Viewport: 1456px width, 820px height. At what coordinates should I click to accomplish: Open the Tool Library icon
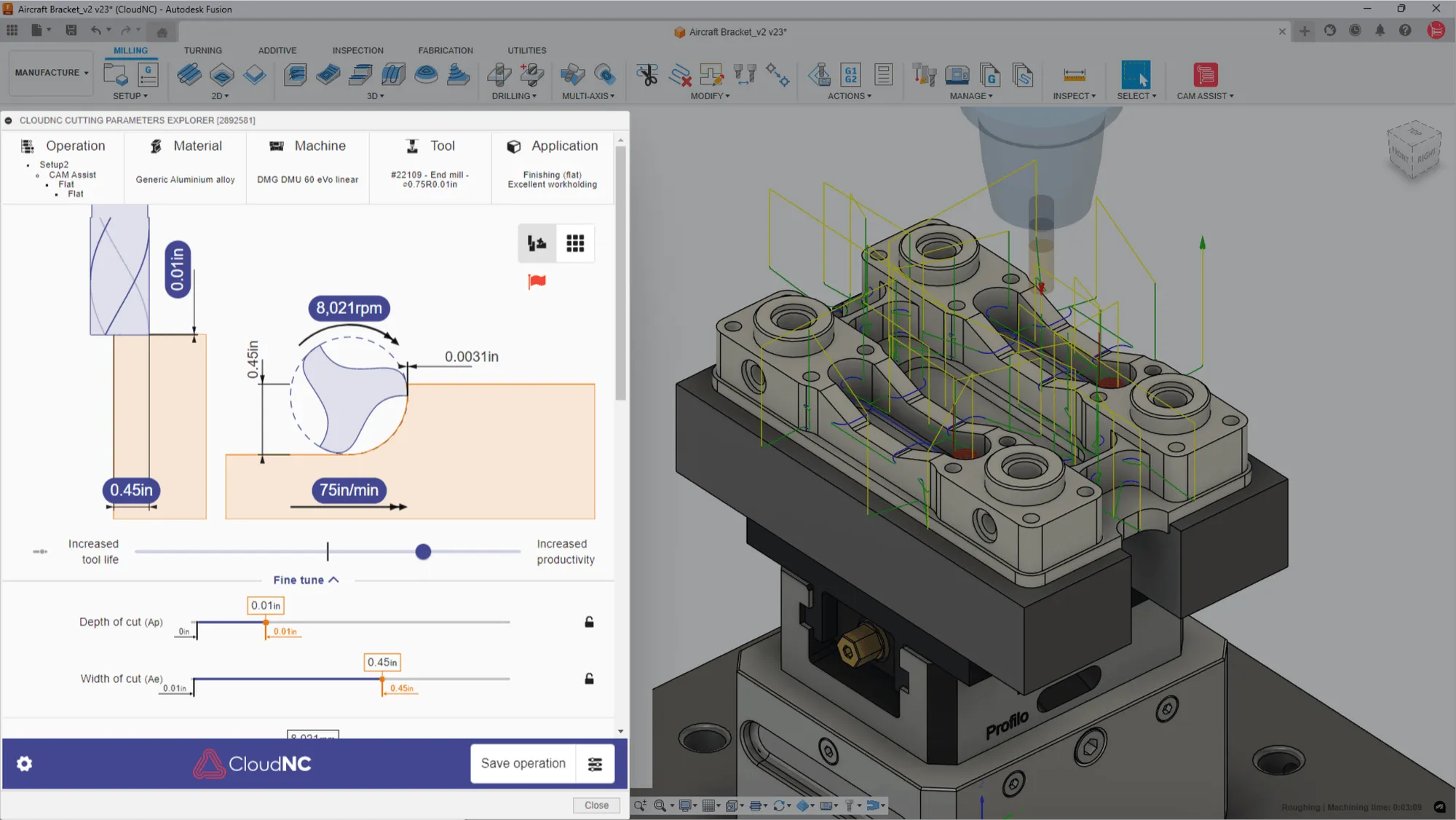coord(925,74)
